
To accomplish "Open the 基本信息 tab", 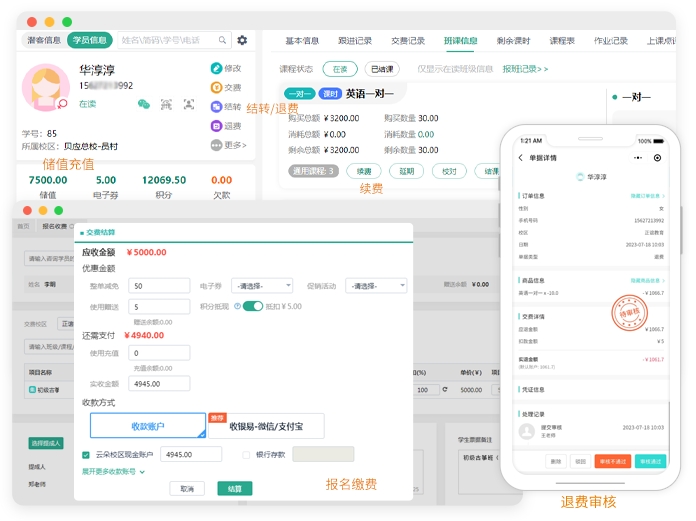I will click(302, 41).
